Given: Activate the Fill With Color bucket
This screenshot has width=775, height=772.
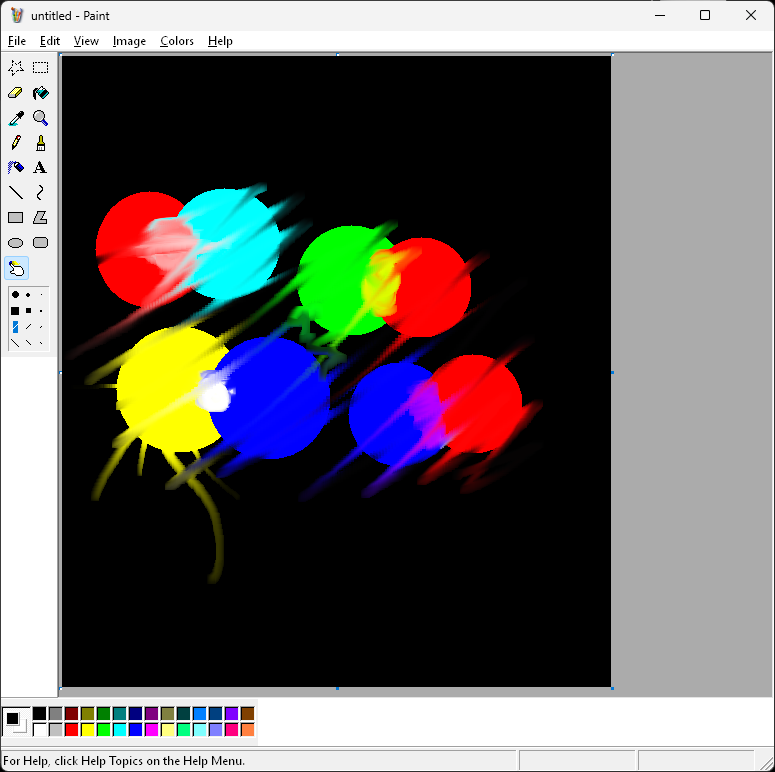Looking at the screenshot, I should click(x=41, y=93).
